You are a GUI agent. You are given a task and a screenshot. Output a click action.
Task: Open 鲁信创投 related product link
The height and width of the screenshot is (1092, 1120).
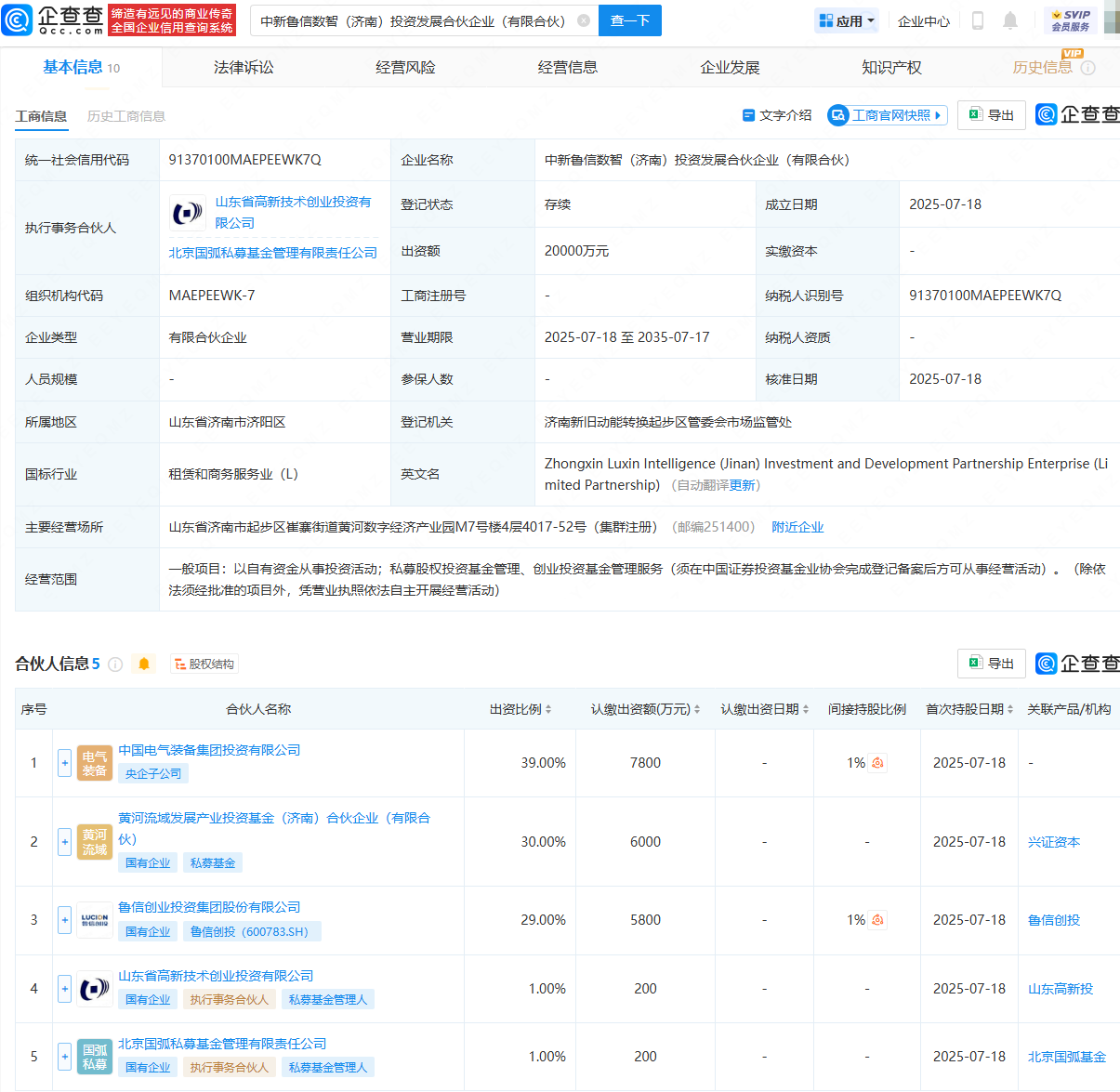pyautogui.click(x=1054, y=920)
